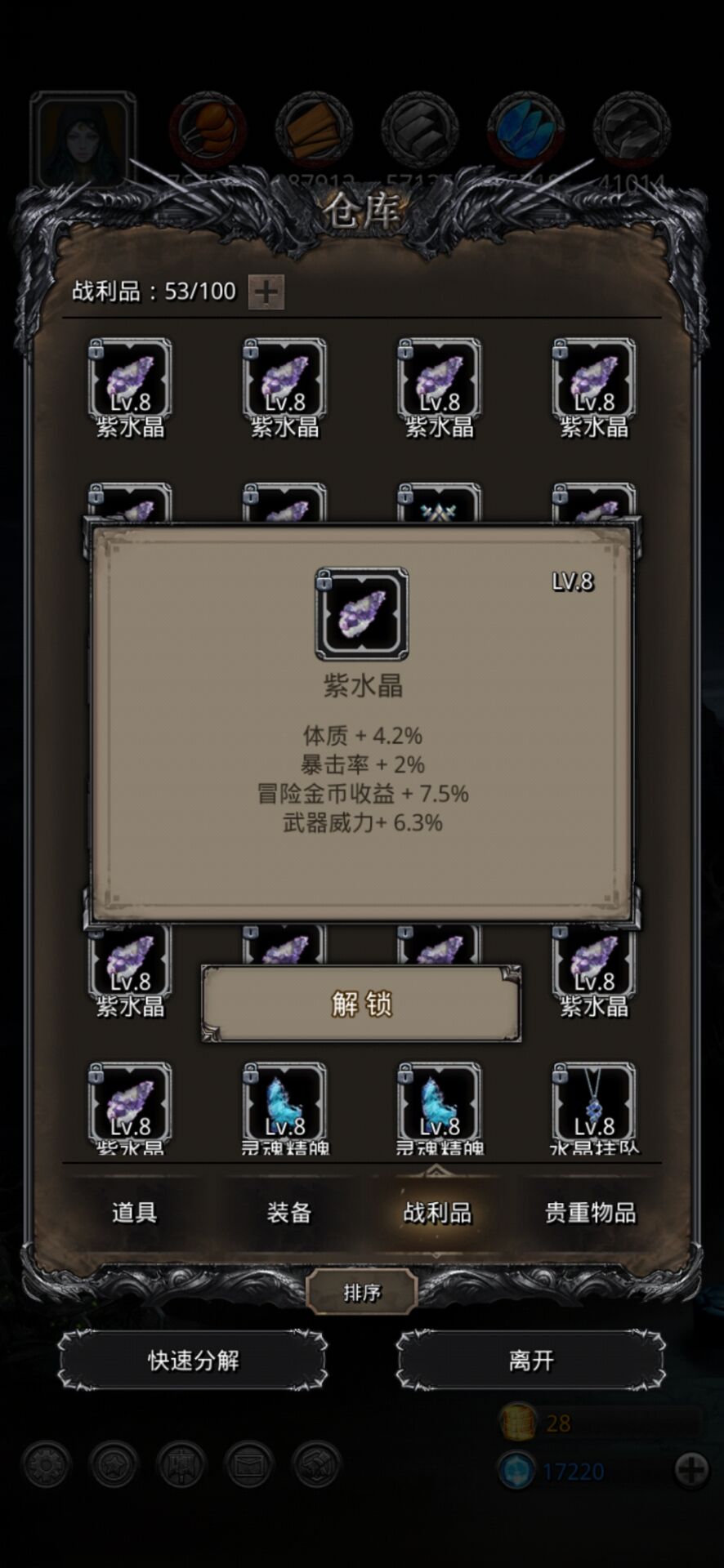This screenshot has width=724, height=1568.
Task: Switch to the 装备 tab
Action: [288, 1213]
